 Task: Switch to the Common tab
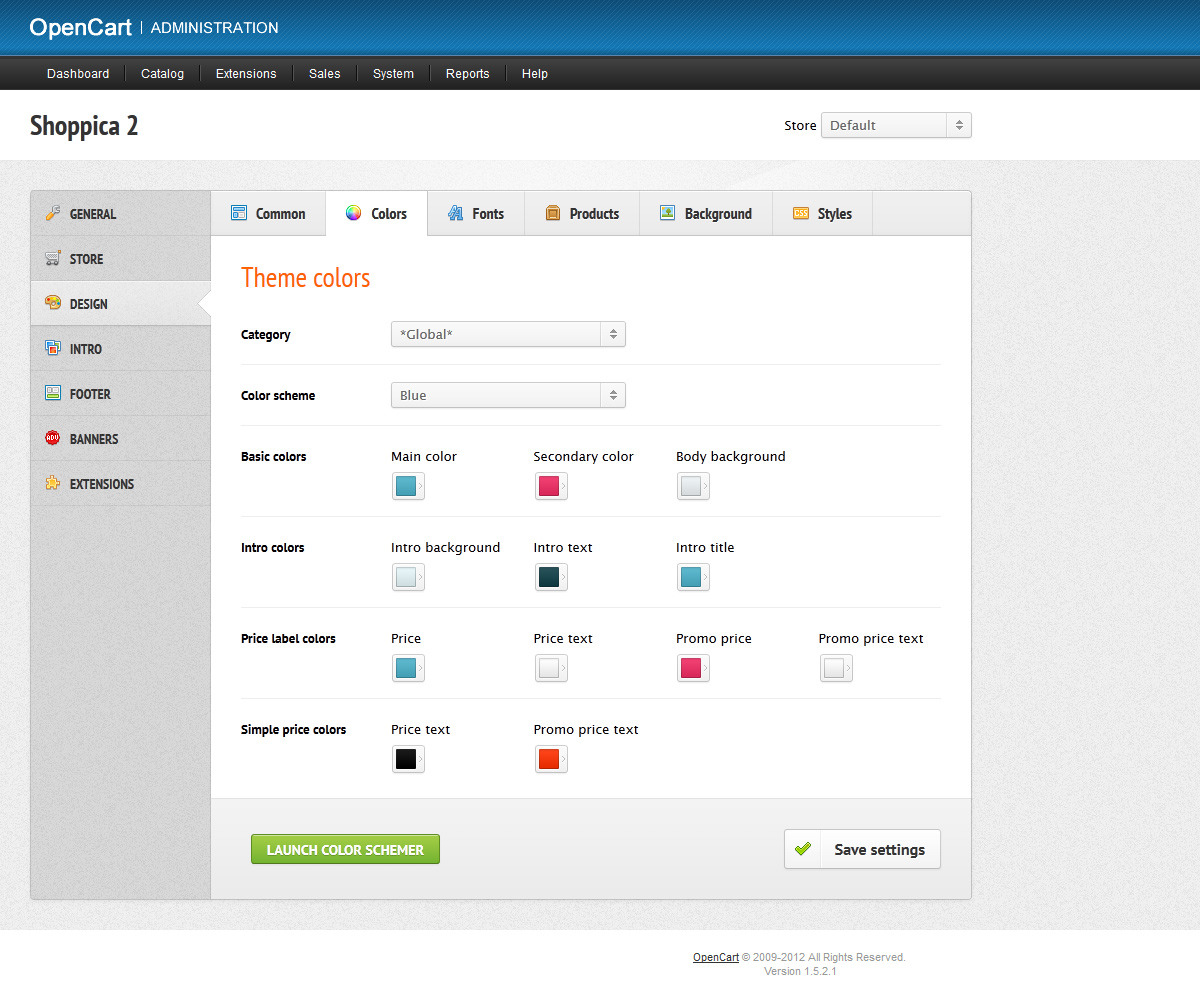[268, 213]
